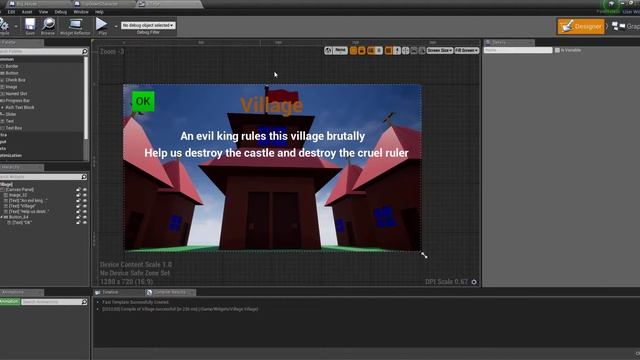Screen dimensions: 640x360
Task: Open the Asset menu
Action: pos(27,12)
